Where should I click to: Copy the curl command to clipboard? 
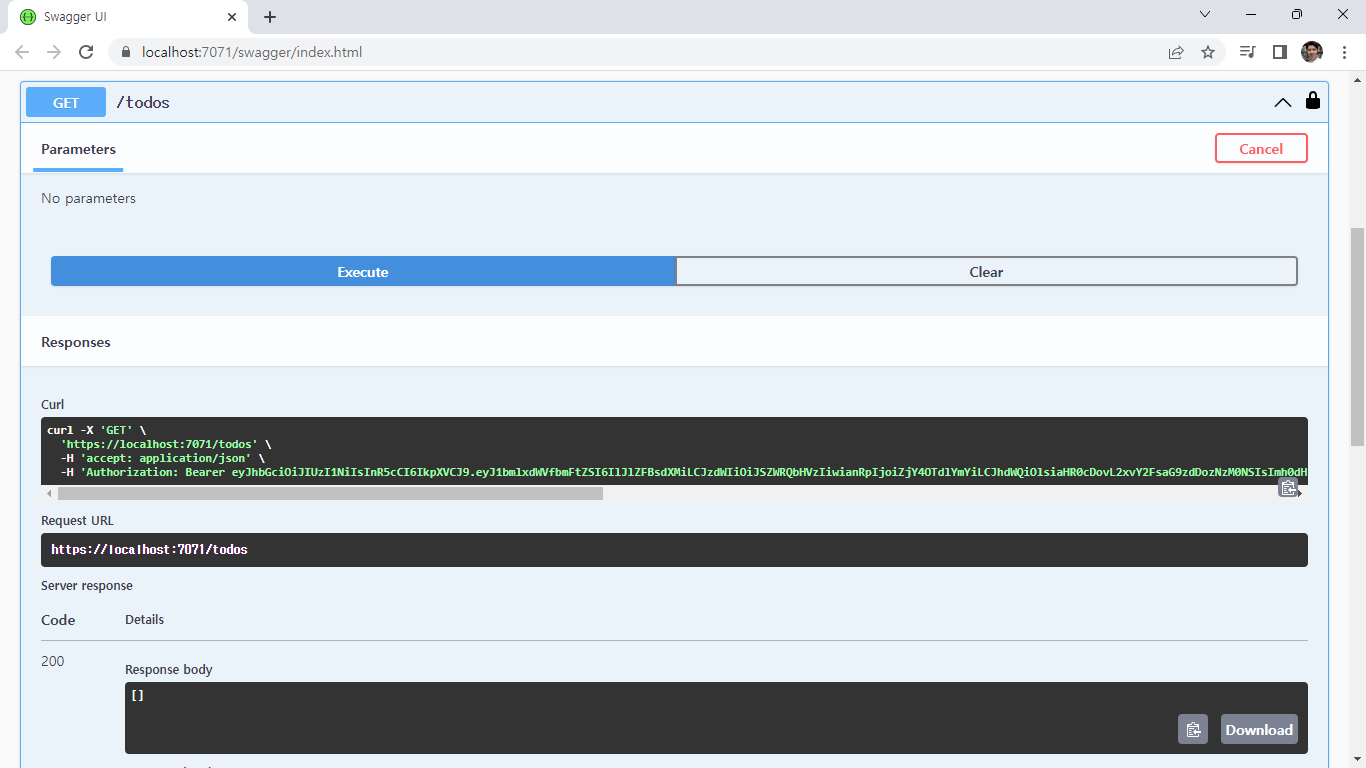pyautogui.click(x=1288, y=487)
